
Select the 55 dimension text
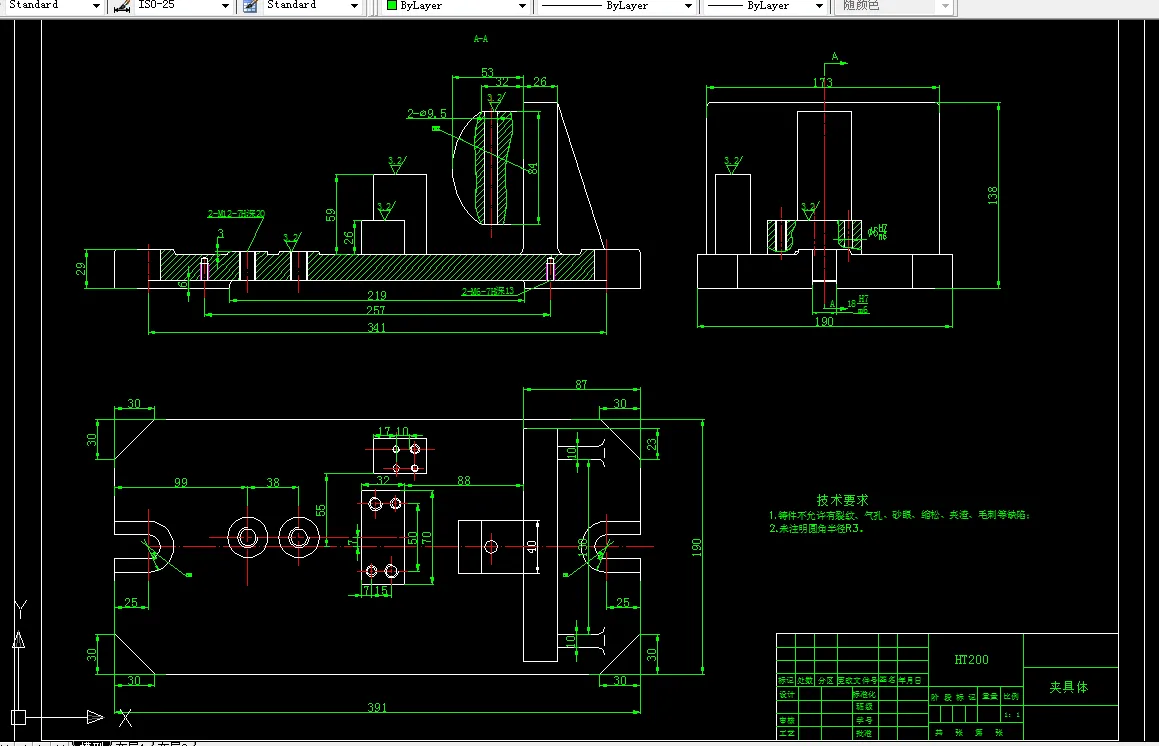(320, 511)
